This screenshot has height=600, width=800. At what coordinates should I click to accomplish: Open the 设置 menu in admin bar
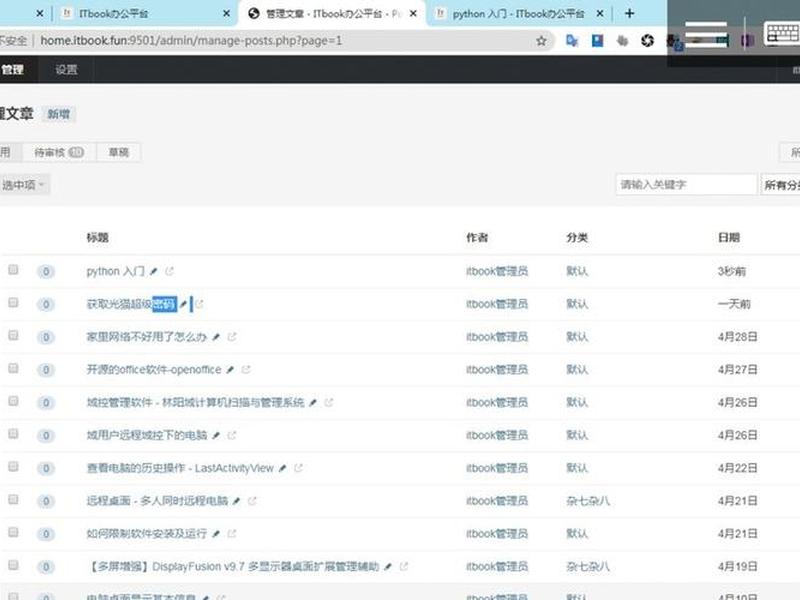click(66, 69)
